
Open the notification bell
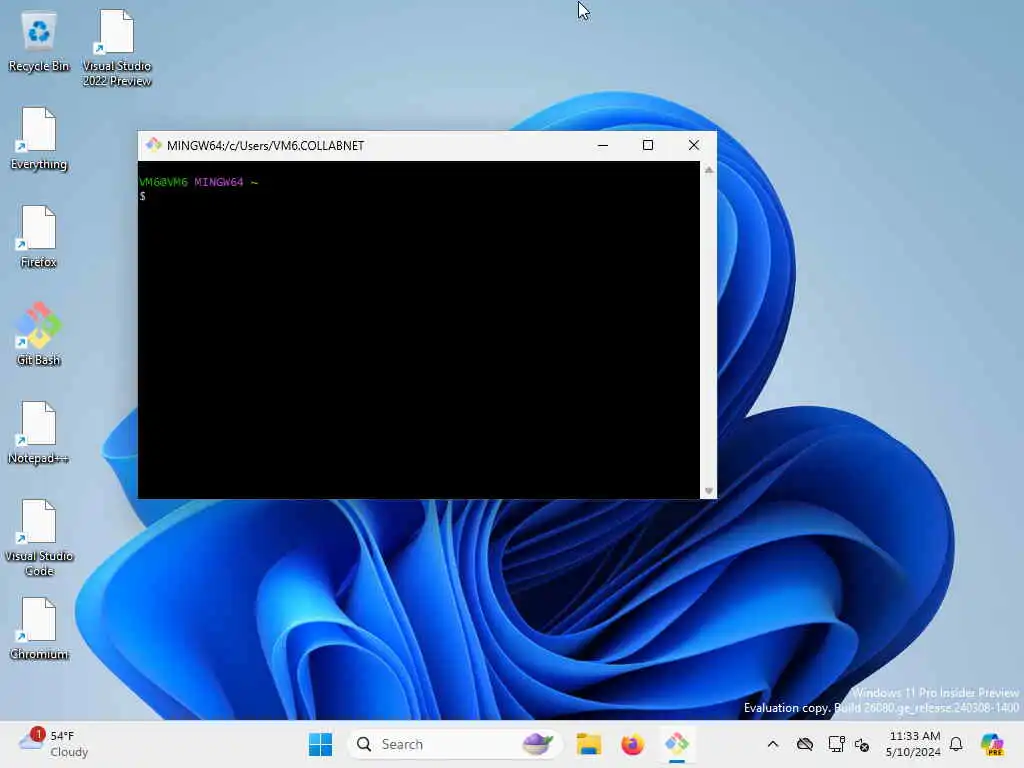956,744
